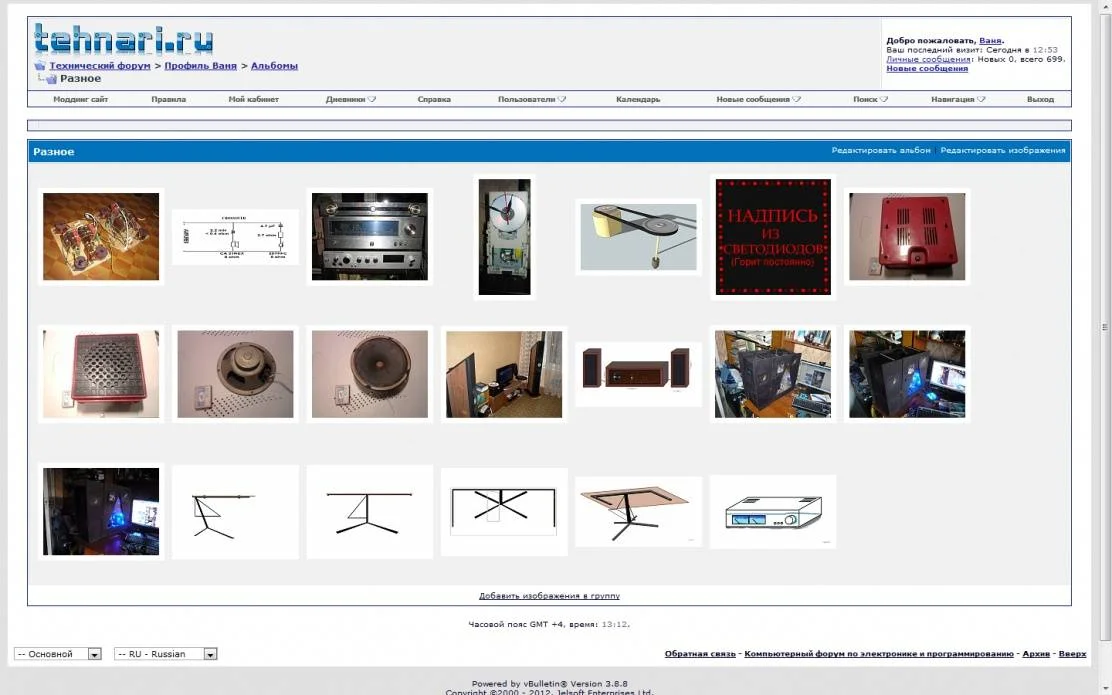
Task: Click the tehnari.ru site logo
Action: [123, 40]
